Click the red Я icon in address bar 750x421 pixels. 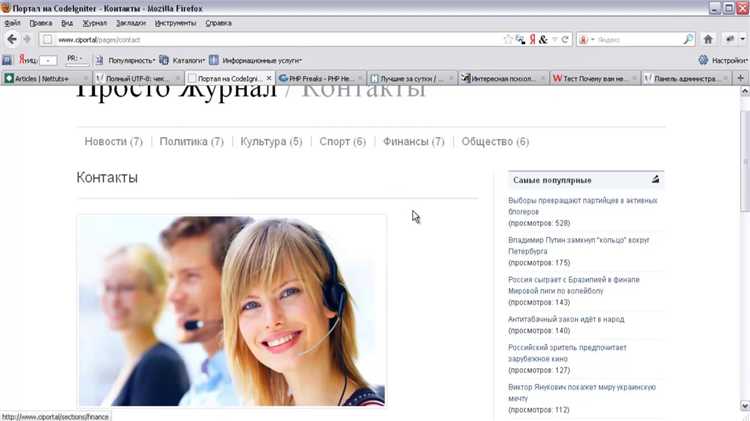[x=532, y=40]
